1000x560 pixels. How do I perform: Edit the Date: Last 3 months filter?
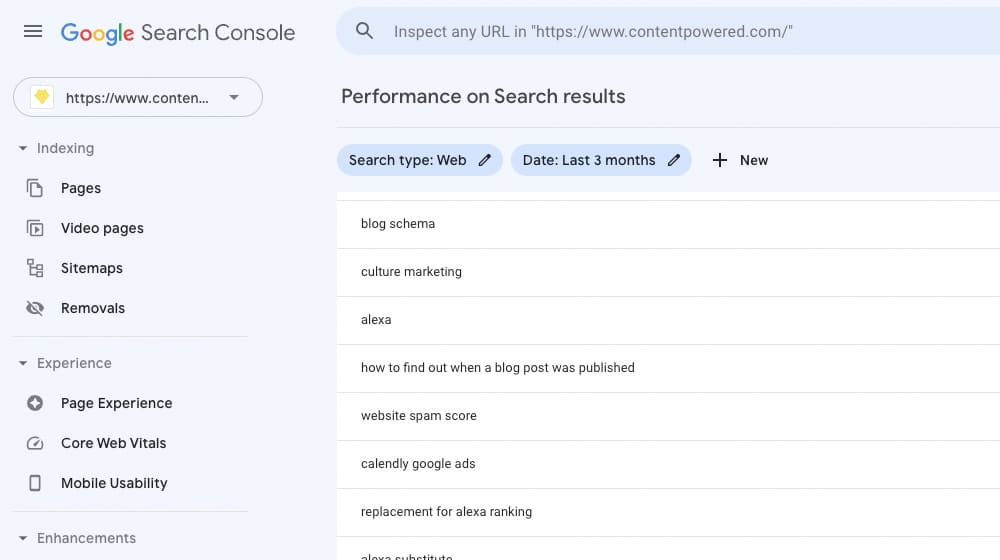(x=601, y=160)
